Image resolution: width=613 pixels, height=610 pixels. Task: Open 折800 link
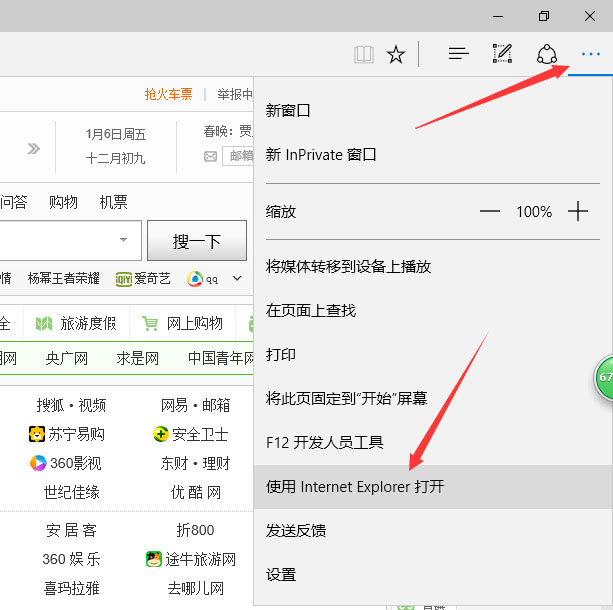coord(195,530)
